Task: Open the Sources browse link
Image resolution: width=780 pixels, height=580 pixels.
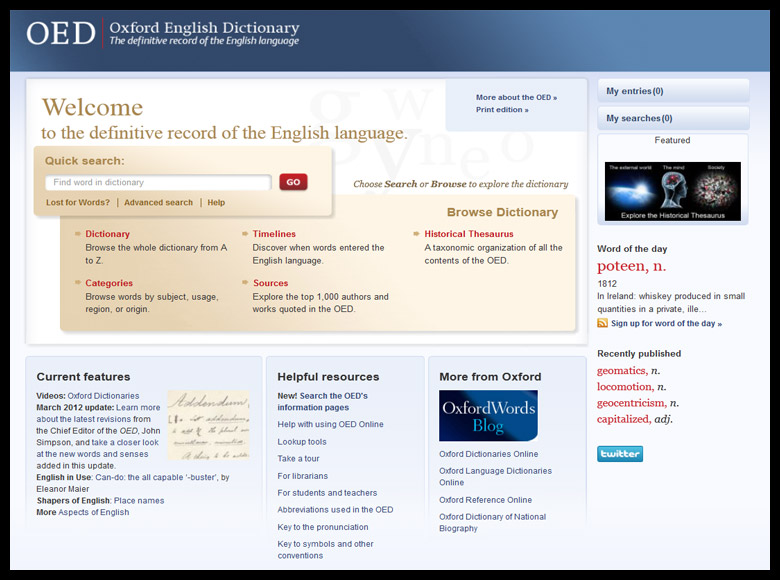Action: click(270, 283)
